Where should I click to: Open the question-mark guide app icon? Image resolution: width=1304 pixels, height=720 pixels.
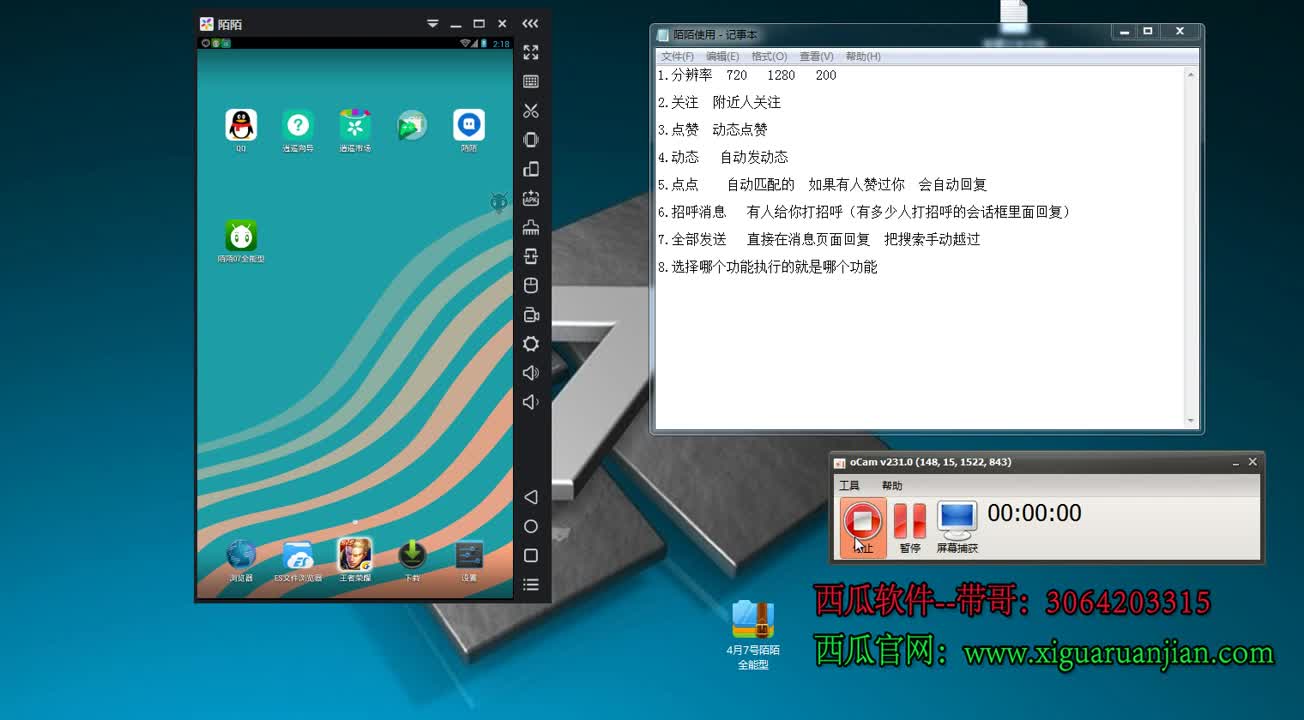[x=298, y=126]
